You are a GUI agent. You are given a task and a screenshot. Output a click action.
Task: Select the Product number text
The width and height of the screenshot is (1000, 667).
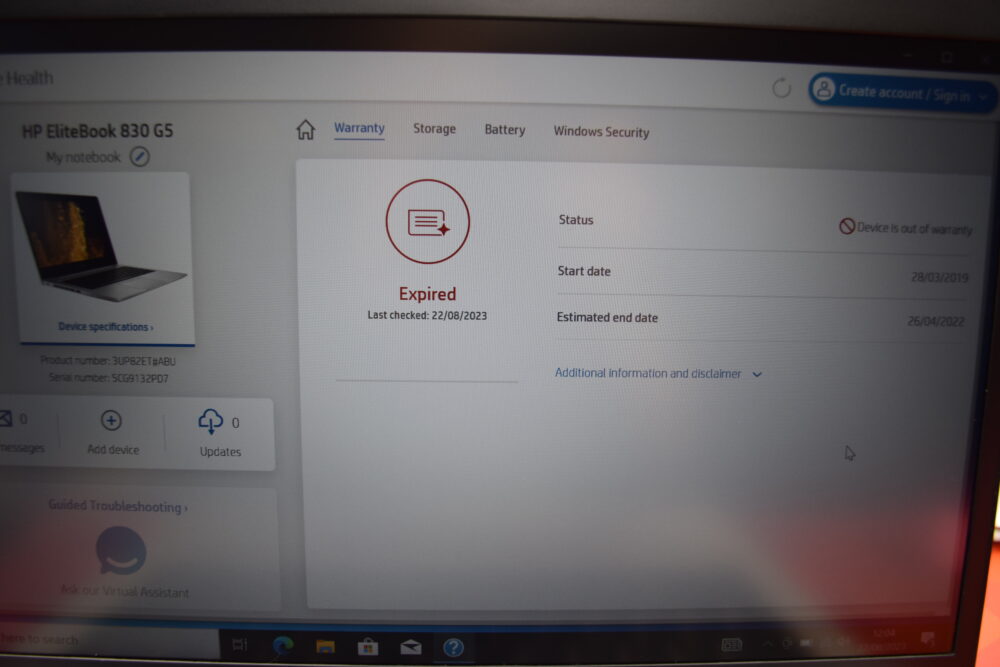pos(108,361)
